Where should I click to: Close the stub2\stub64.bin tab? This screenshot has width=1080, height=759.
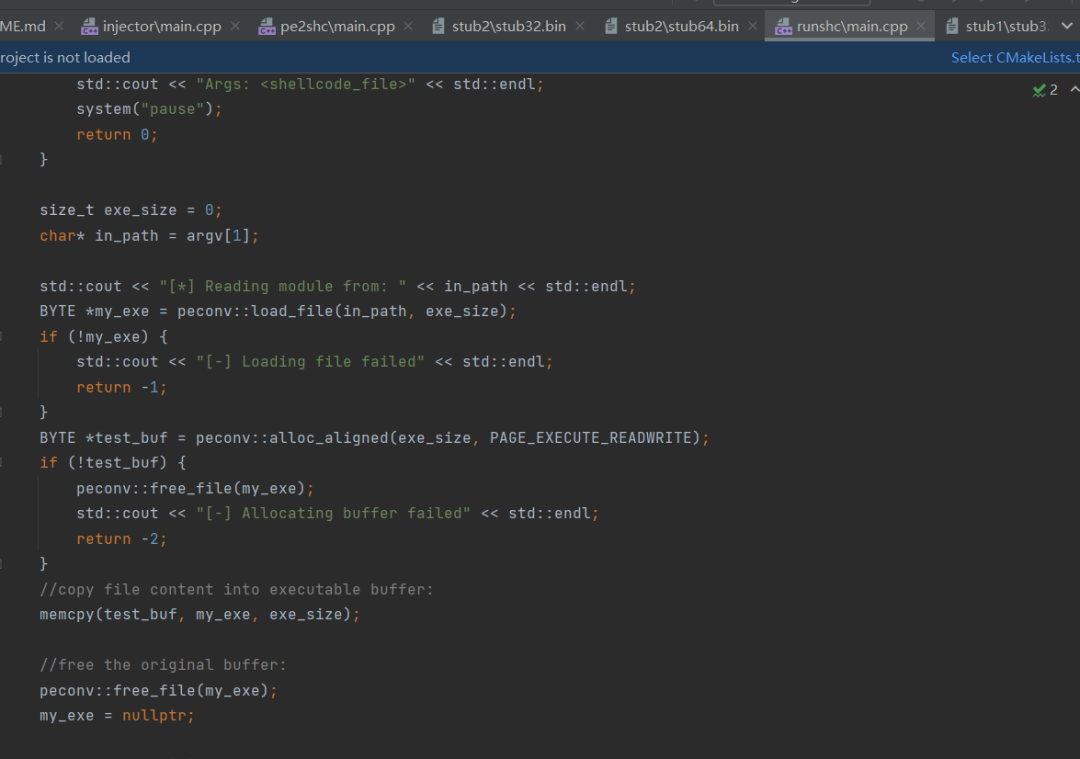pyautogui.click(x=753, y=26)
